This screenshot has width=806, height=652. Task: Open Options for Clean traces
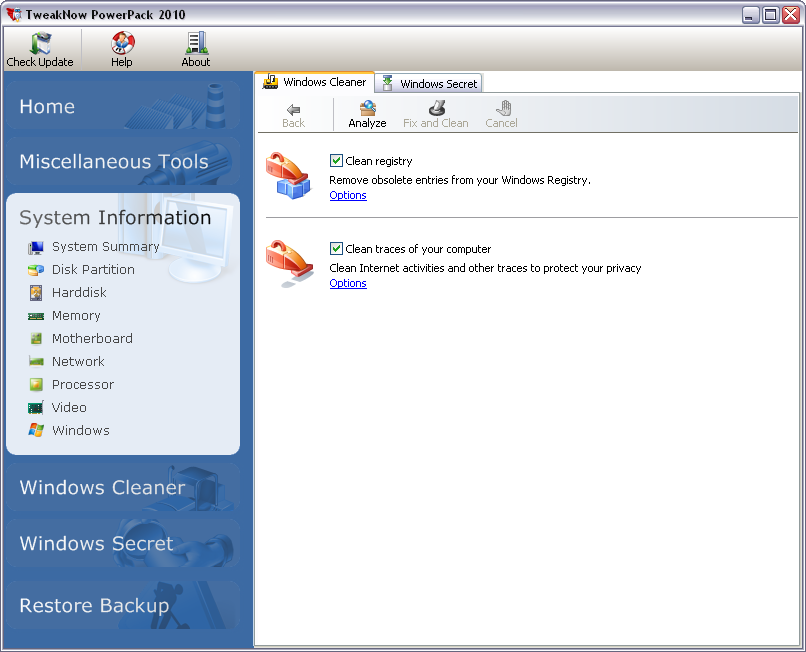point(348,283)
